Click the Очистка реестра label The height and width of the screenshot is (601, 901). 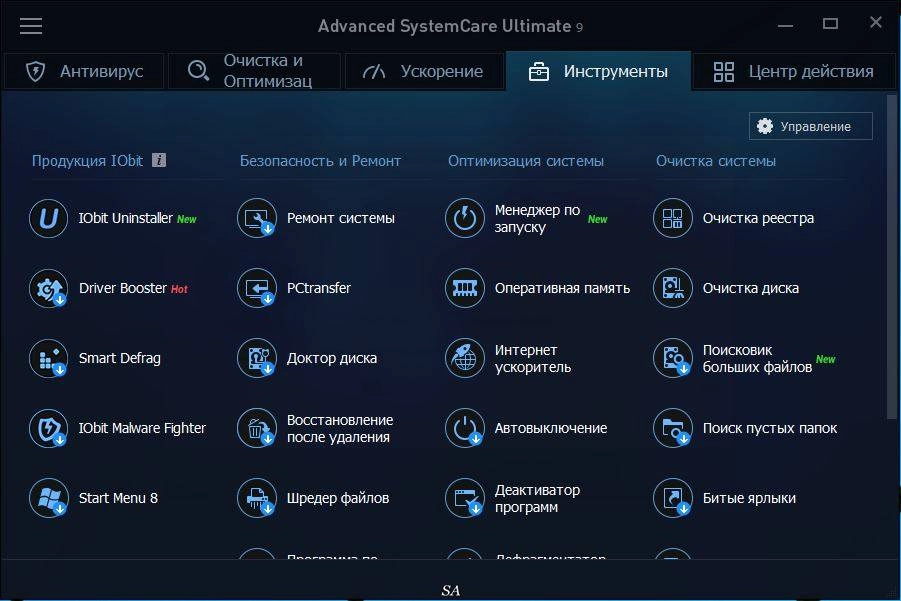click(x=758, y=218)
